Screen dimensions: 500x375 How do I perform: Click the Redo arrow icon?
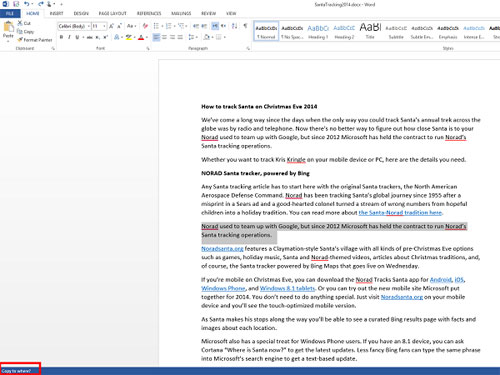41,4
